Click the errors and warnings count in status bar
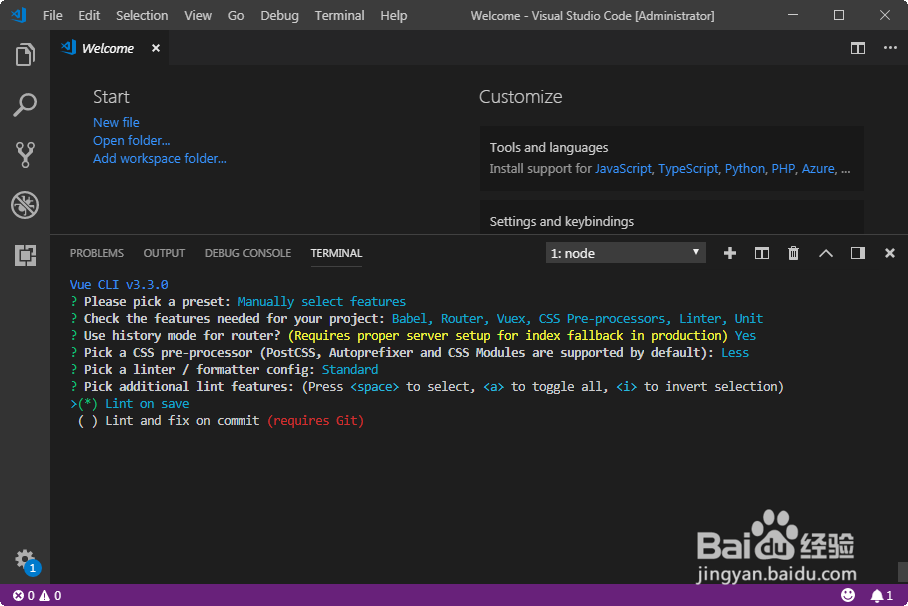908x606 pixels. [x=37, y=596]
